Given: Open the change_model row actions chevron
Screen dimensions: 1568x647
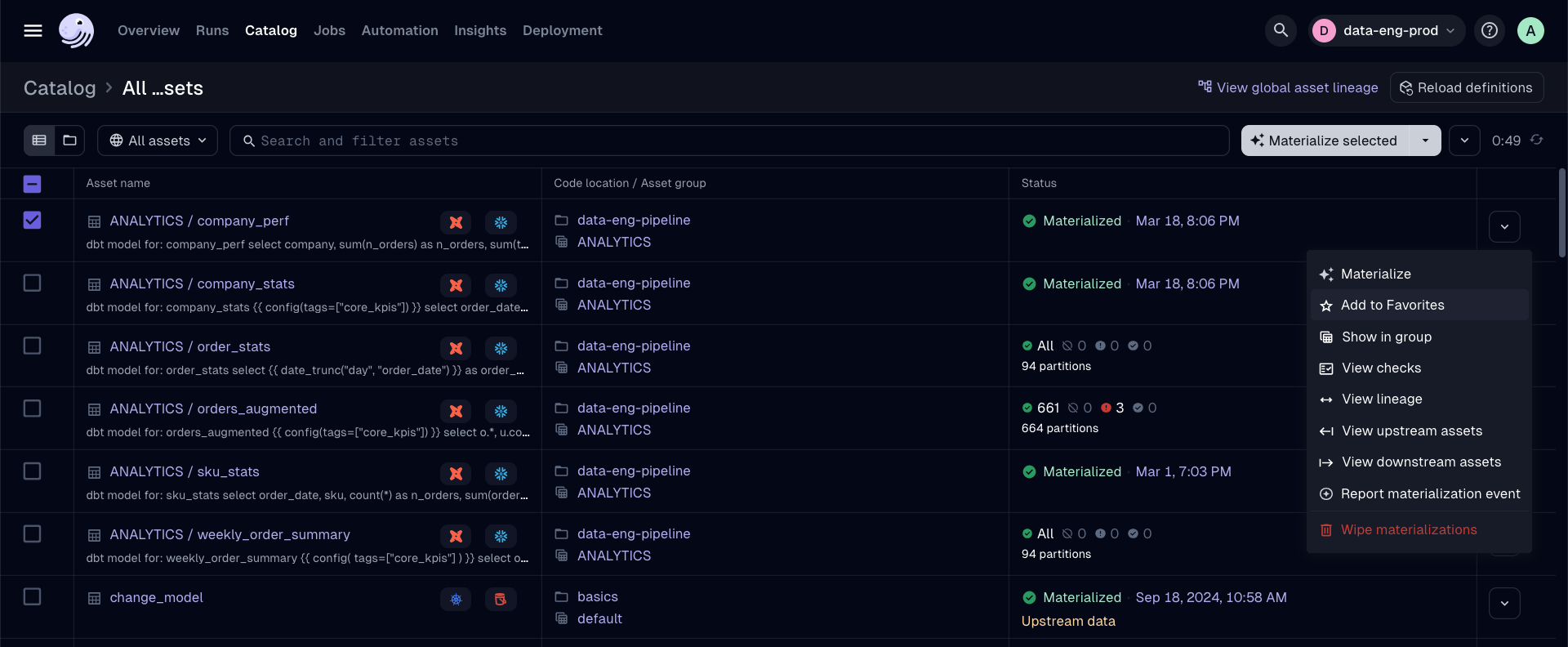Looking at the screenshot, I should pyautogui.click(x=1504, y=604).
